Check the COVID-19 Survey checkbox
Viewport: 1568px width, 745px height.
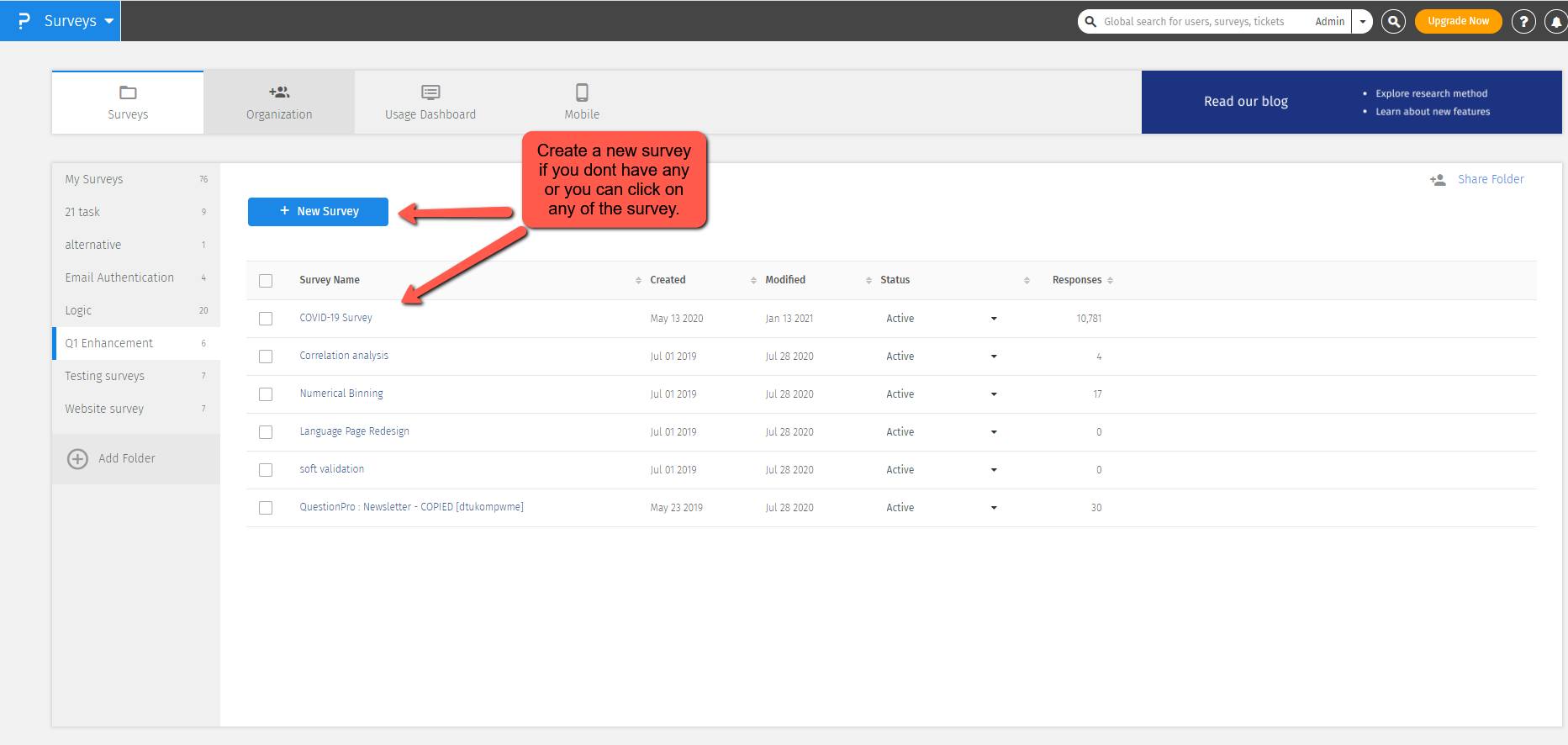point(266,319)
